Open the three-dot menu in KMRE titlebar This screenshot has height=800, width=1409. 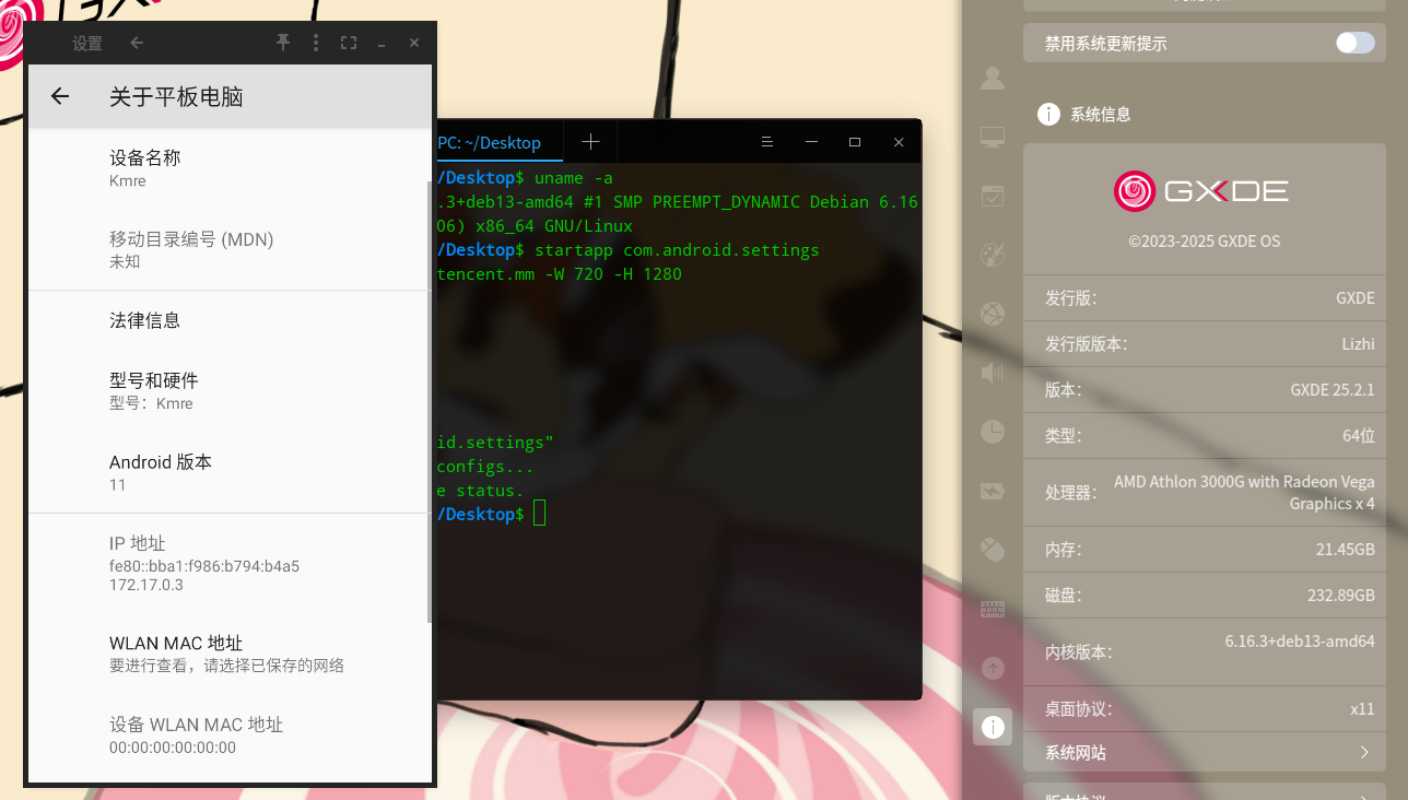[x=315, y=42]
